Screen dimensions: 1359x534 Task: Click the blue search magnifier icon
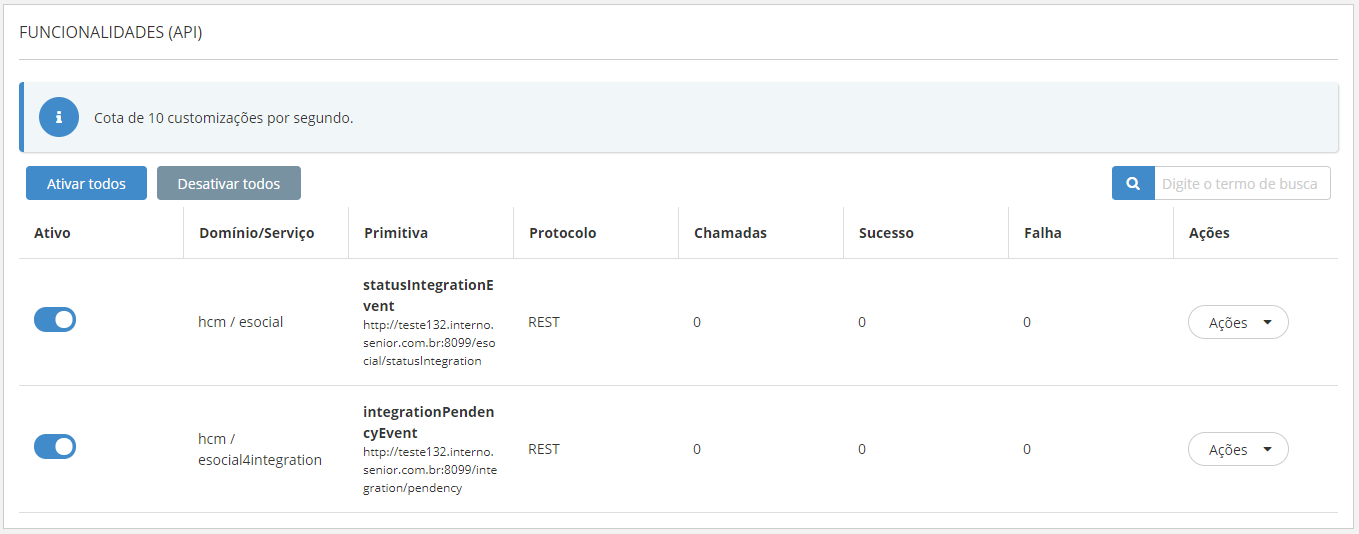point(1133,184)
